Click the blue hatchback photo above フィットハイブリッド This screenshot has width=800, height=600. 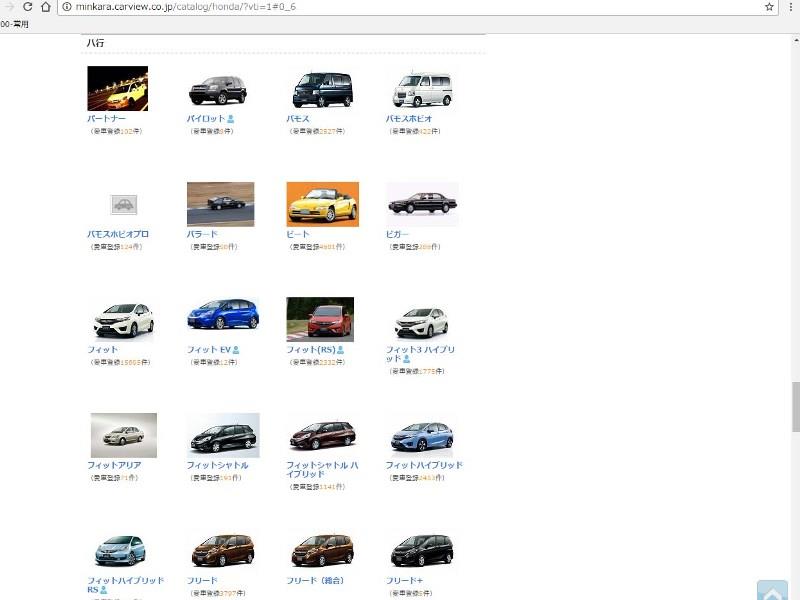coord(422,437)
